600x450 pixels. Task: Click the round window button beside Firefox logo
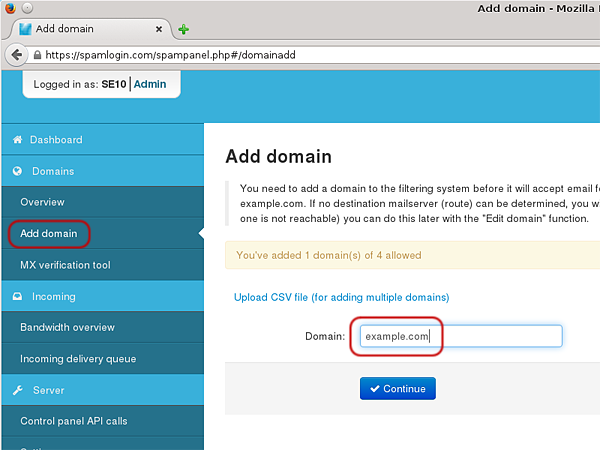click(x=27, y=8)
